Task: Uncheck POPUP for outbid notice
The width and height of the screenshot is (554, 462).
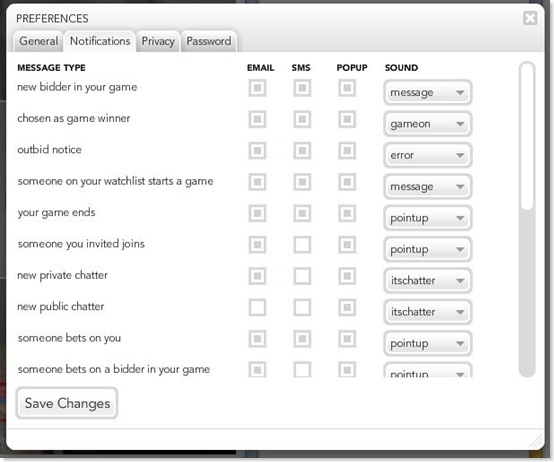Action: (x=347, y=150)
